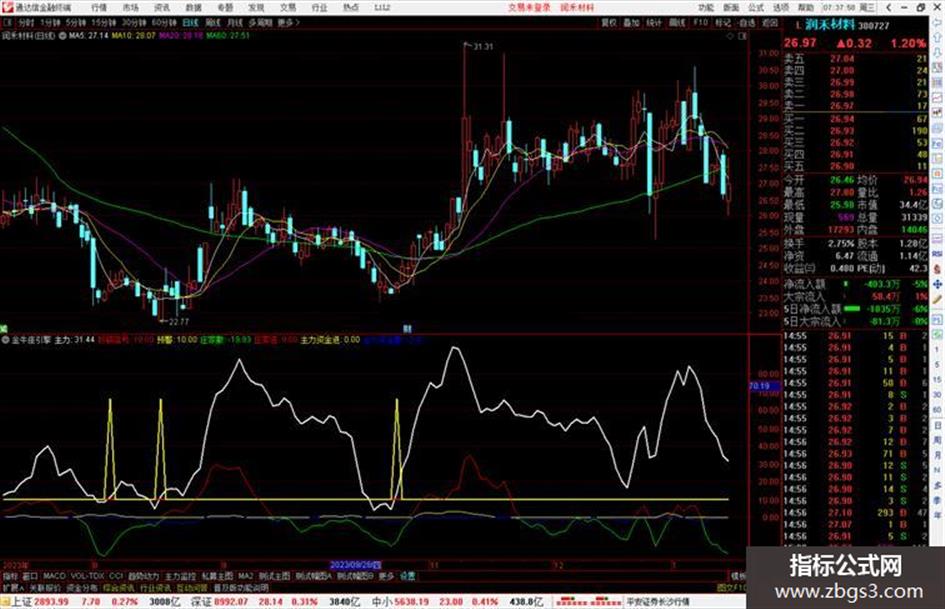Screen dimensions: 945x609
Task: Open the 帮助 menu at top right
Action: pos(806,7)
